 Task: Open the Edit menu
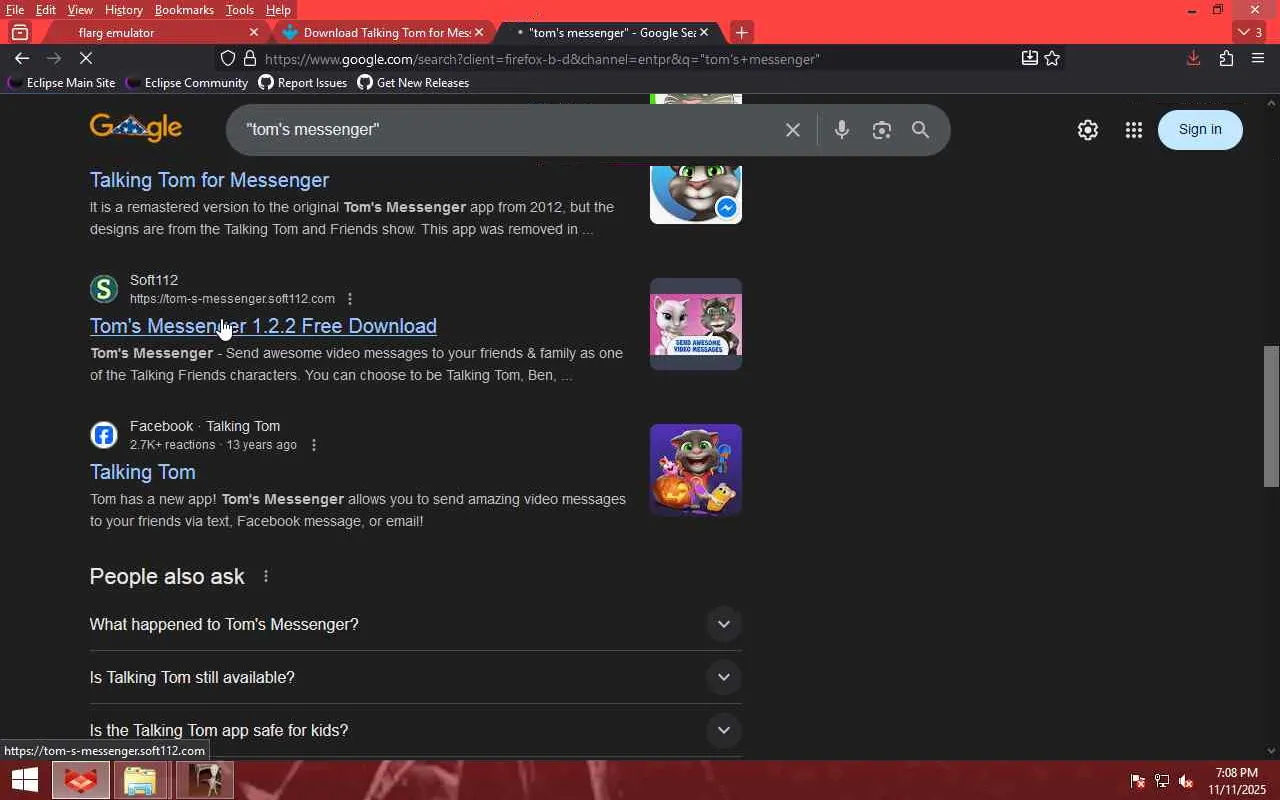46,9
